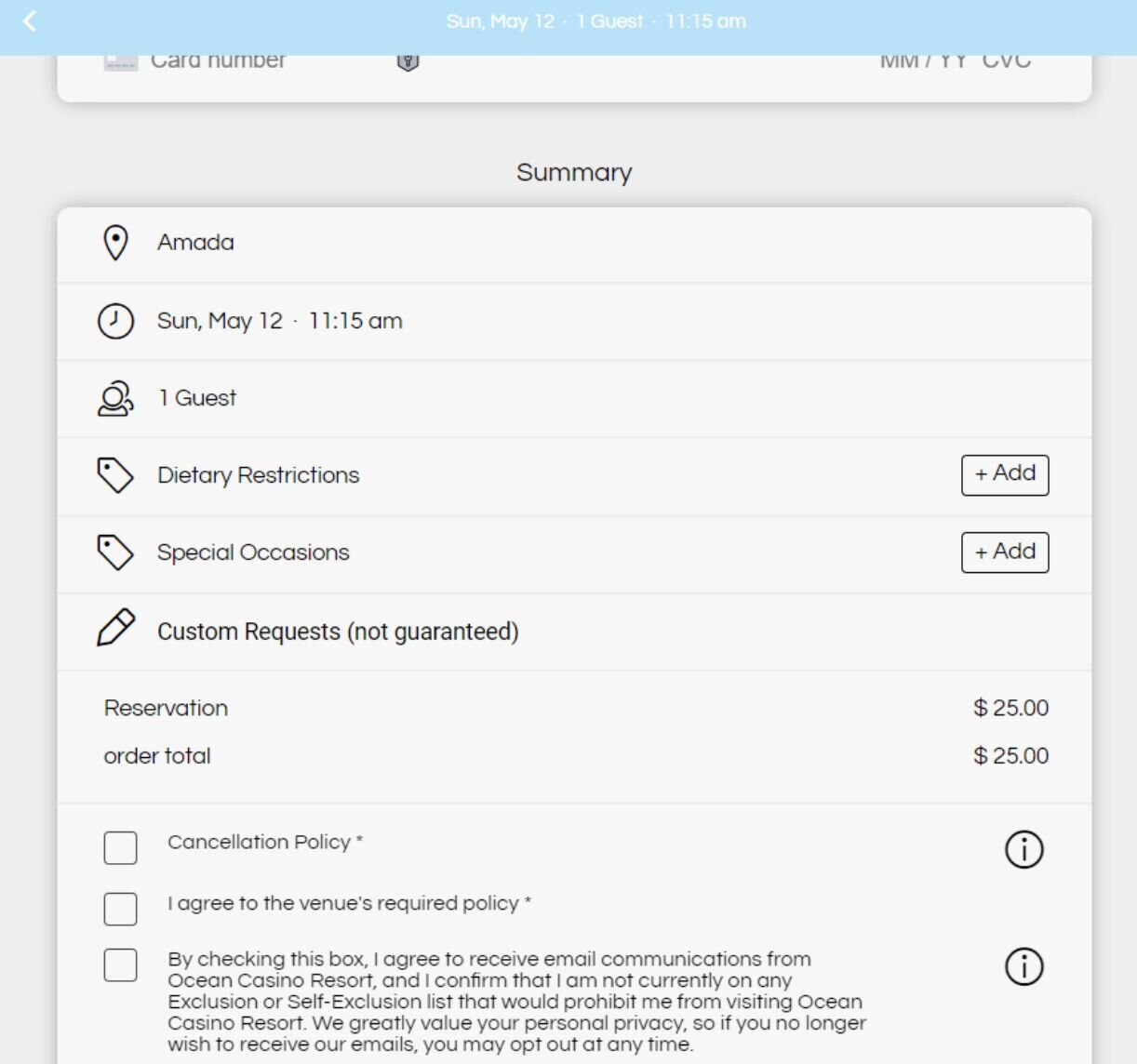
Task: Open the Custom Requests (not guaranteed) field
Action: click(x=574, y=632)
